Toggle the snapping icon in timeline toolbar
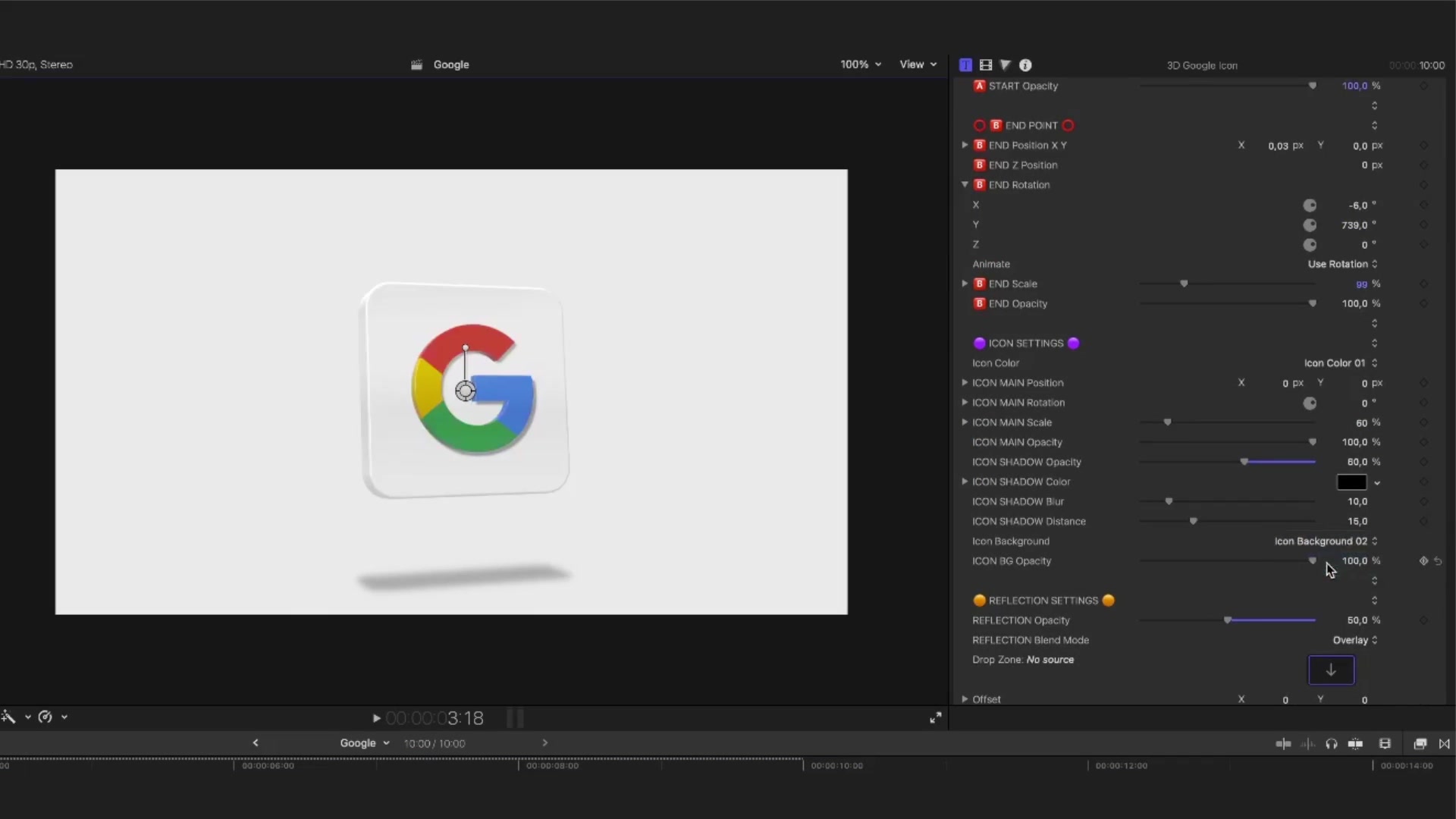 coord(1355,744)
